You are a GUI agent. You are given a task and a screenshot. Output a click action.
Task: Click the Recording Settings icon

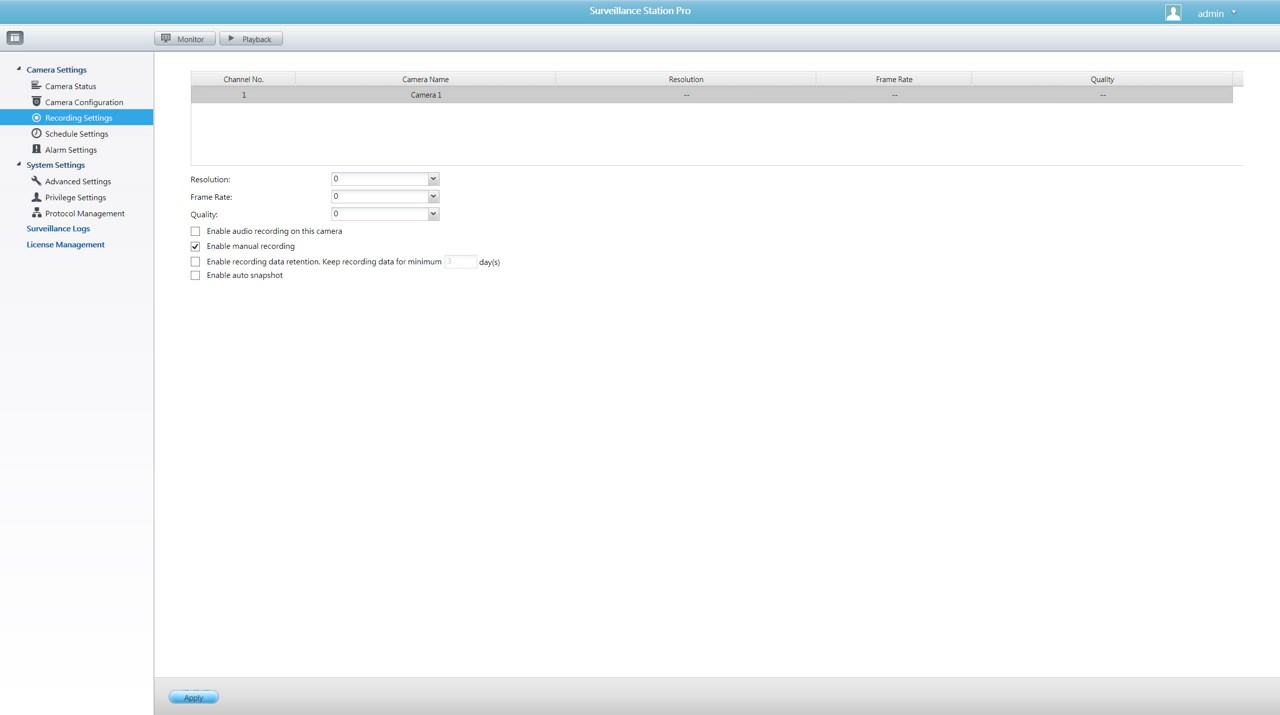coord(36,118)
